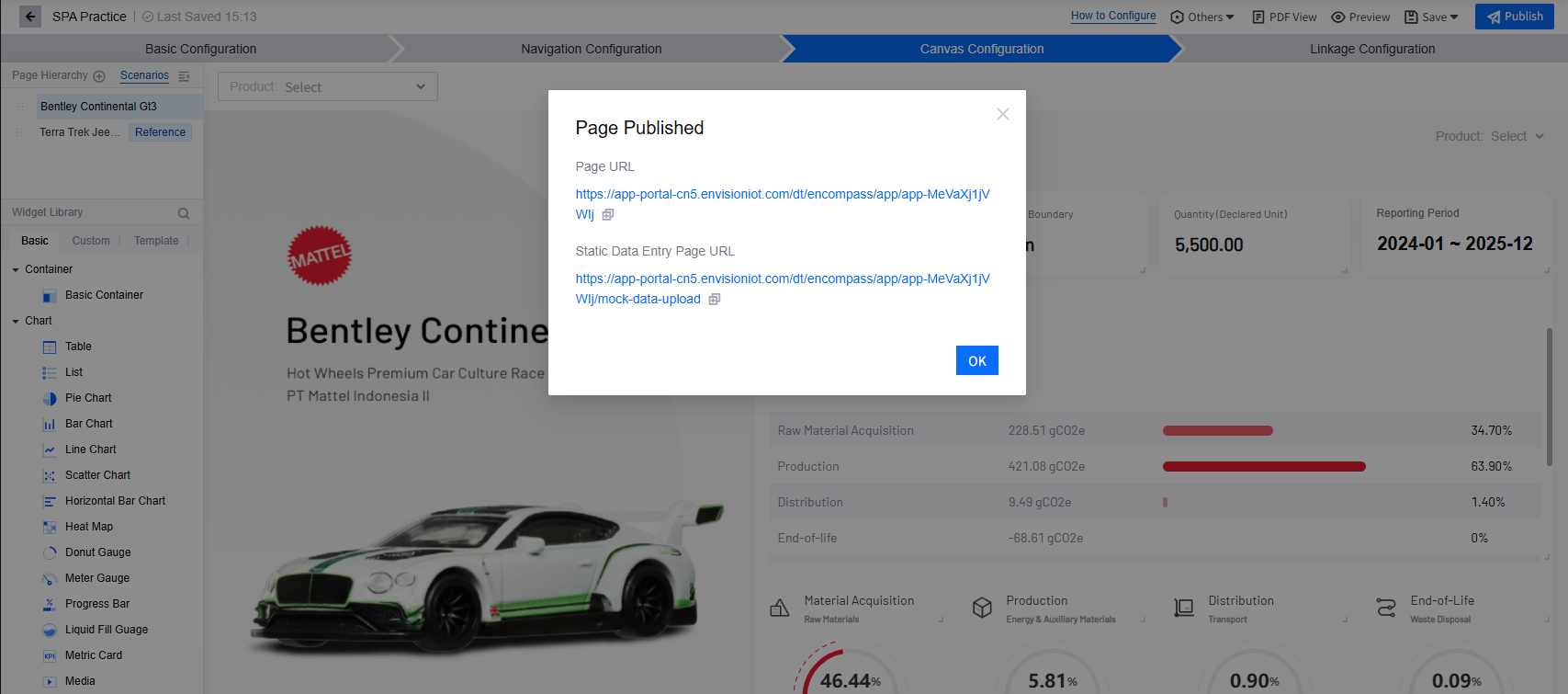1568x694 pixels.
Task: Collapse the Container group
Action: (16, 269)
